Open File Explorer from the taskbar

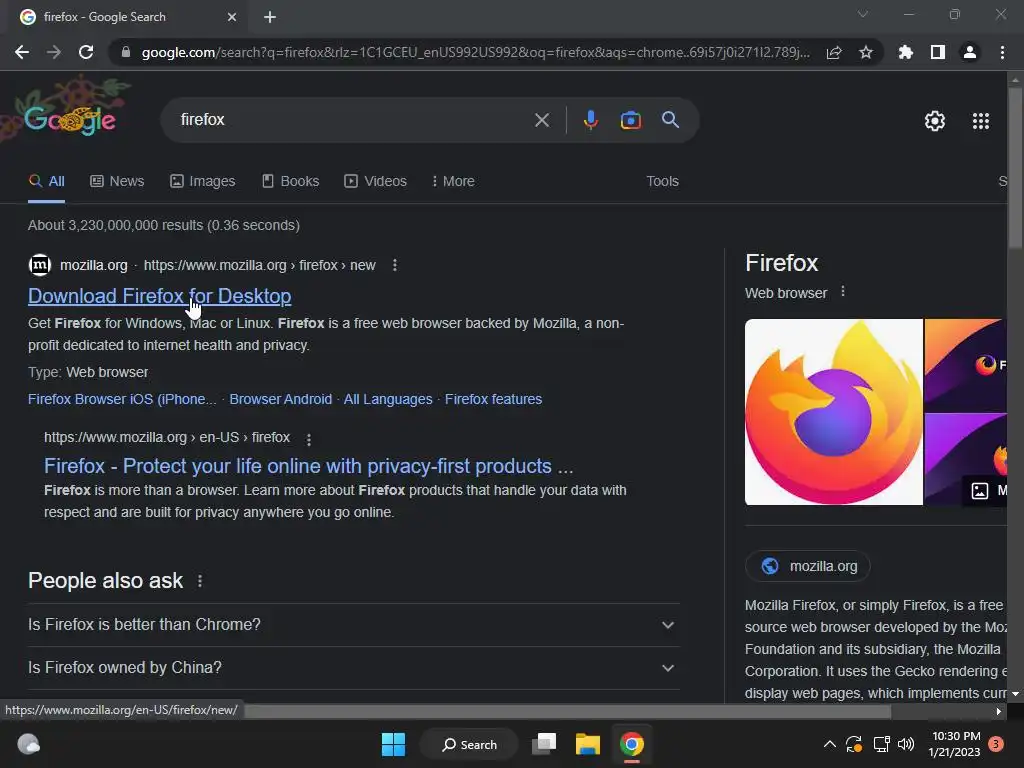pos(588,744)
